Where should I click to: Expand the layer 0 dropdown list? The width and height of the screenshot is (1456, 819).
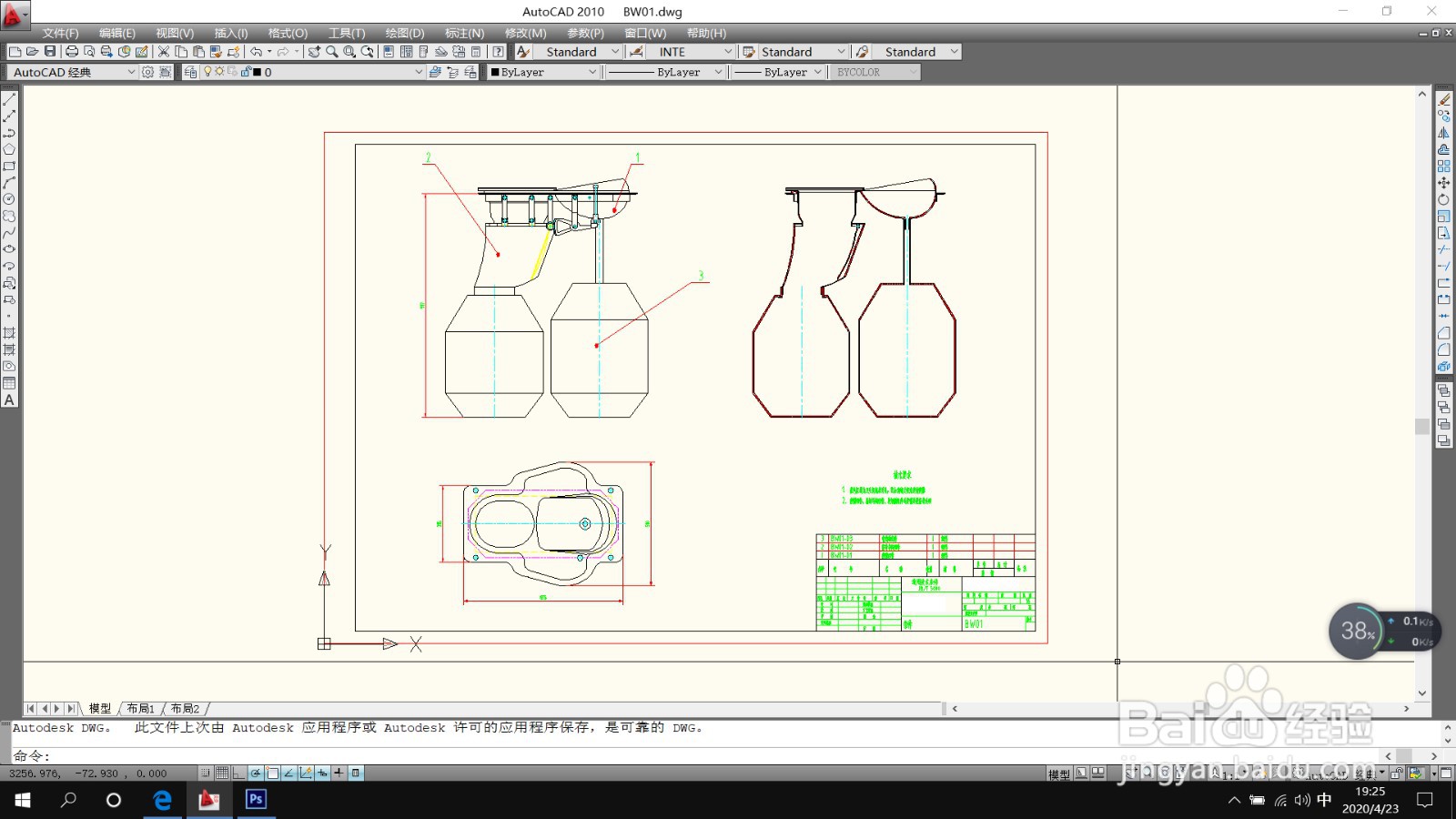[419, 72]
